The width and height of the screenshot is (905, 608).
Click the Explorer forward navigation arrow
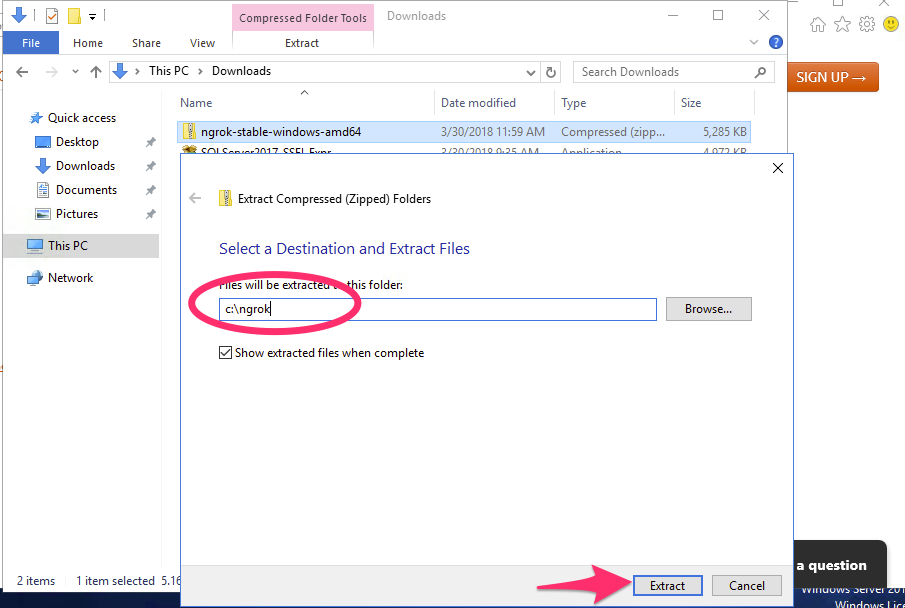click(51, 72)
